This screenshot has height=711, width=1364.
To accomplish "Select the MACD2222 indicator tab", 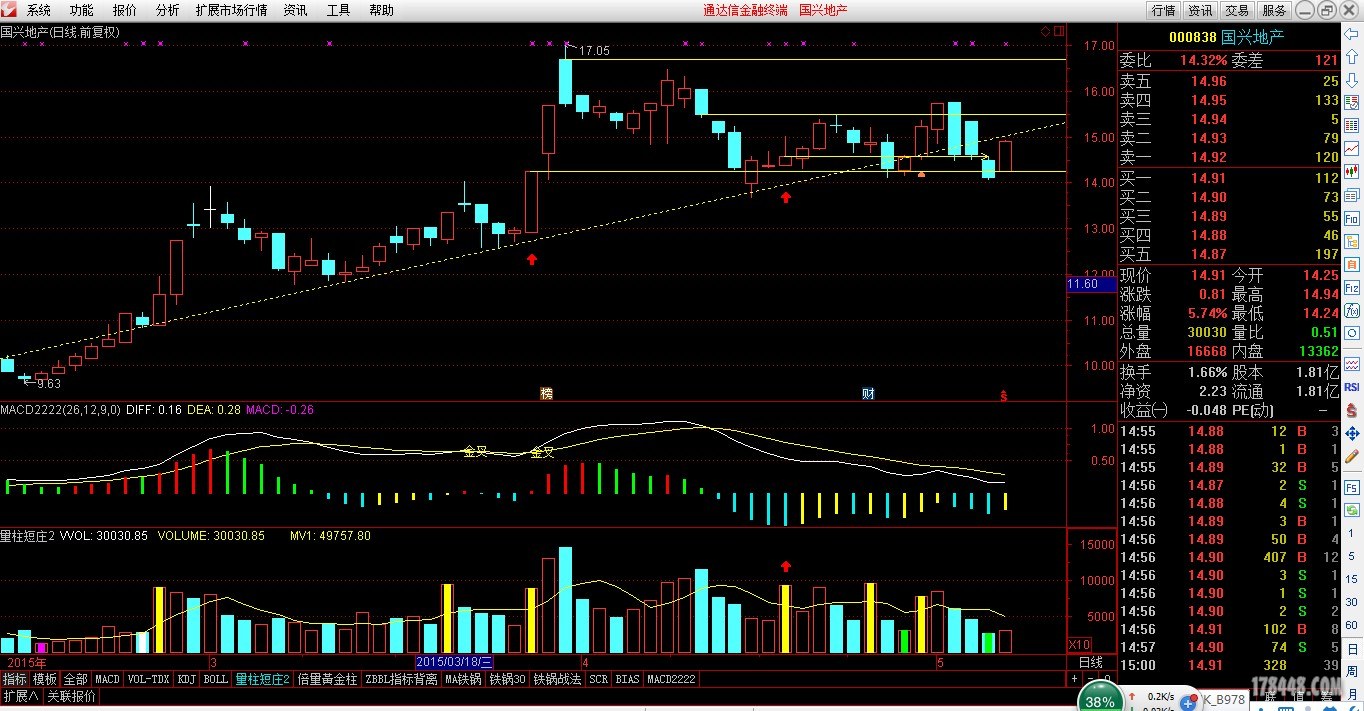I will [671, 679].
